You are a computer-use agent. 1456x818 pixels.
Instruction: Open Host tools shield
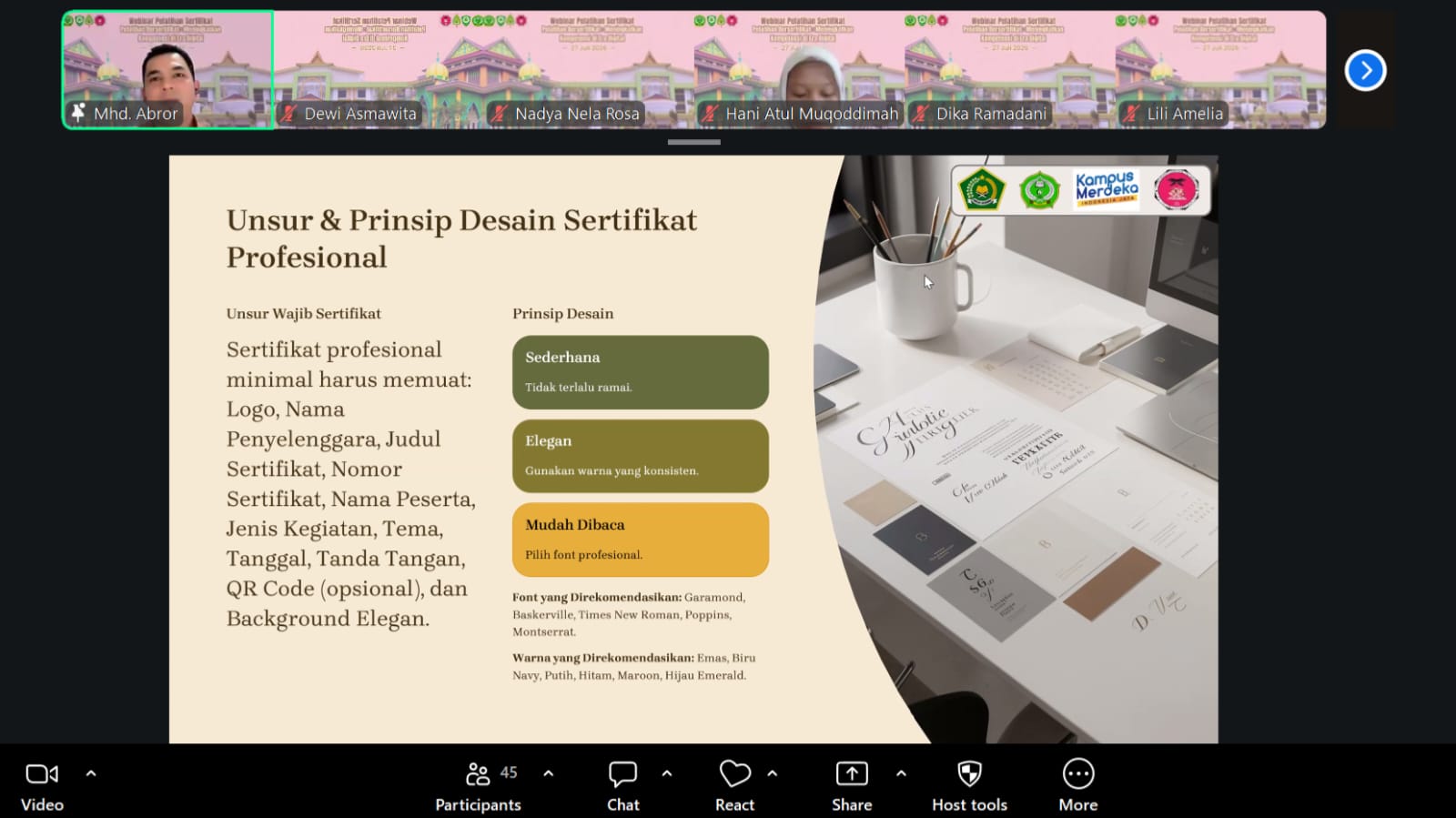(x=969, y=787)
